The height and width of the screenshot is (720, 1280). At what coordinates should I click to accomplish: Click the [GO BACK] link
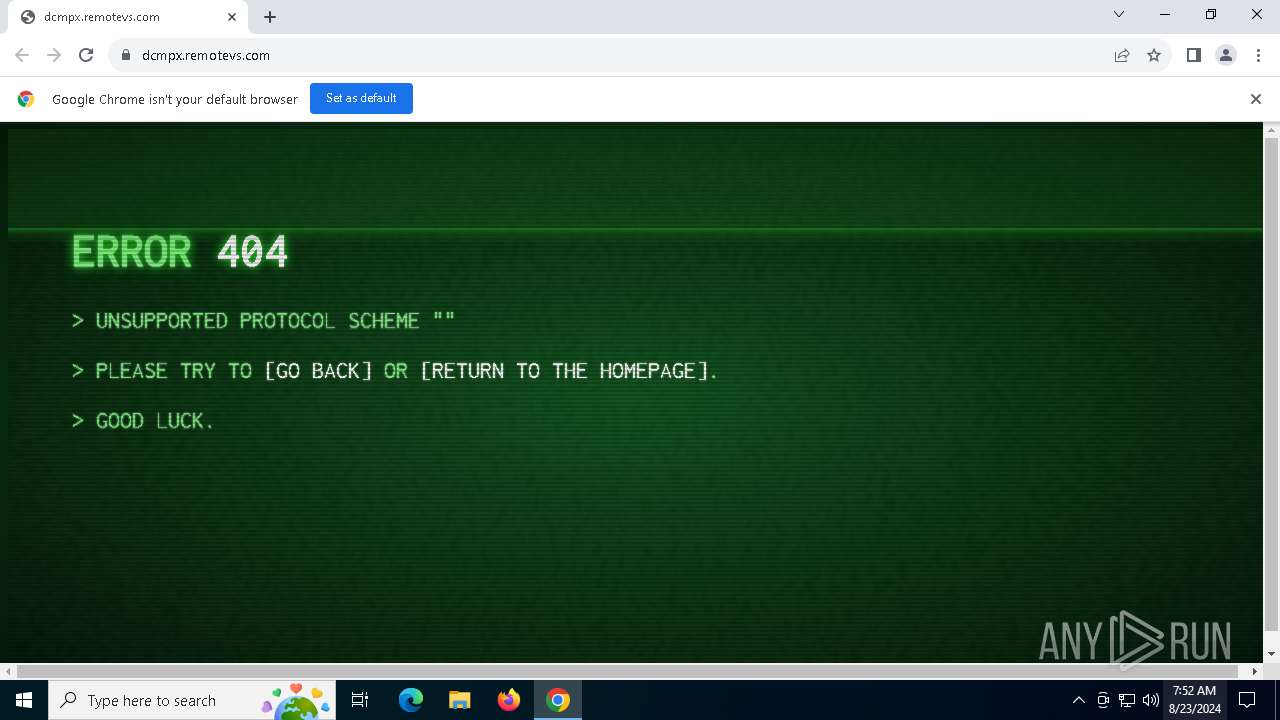click(319, 371)
